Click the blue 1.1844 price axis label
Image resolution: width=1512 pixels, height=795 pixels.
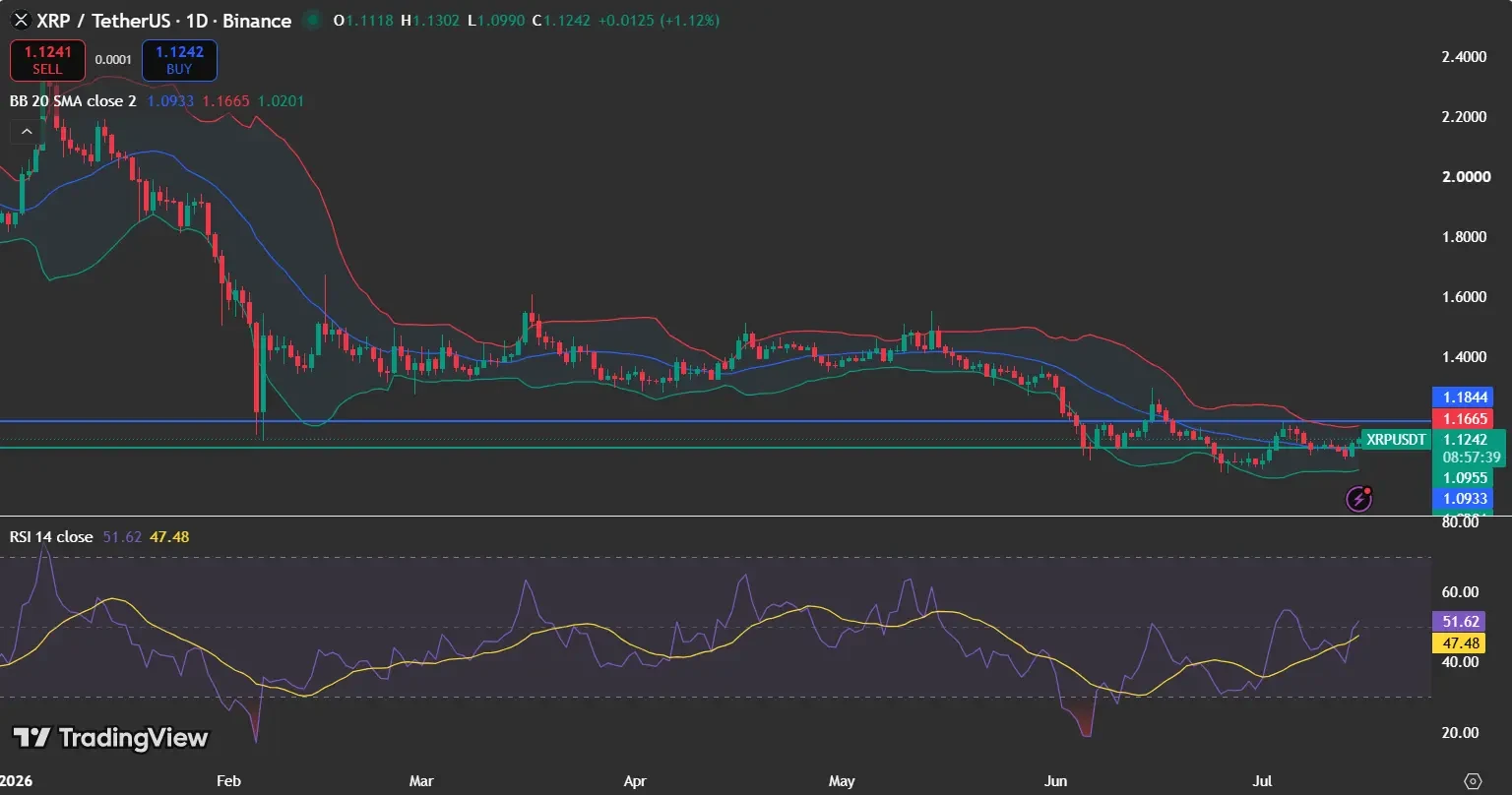point(1463,397)
